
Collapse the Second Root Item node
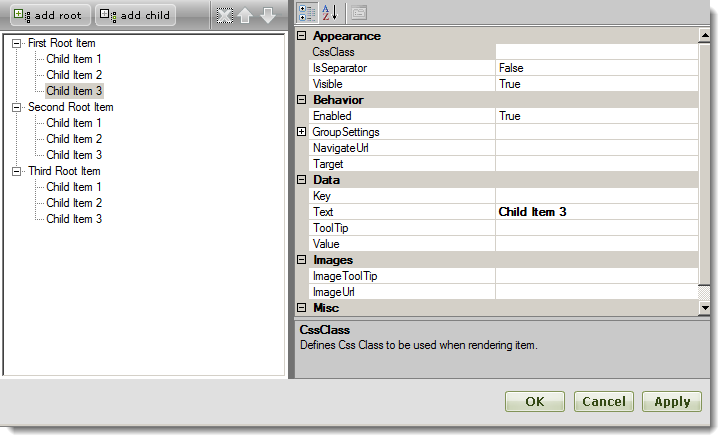click(x=17, y=108)
